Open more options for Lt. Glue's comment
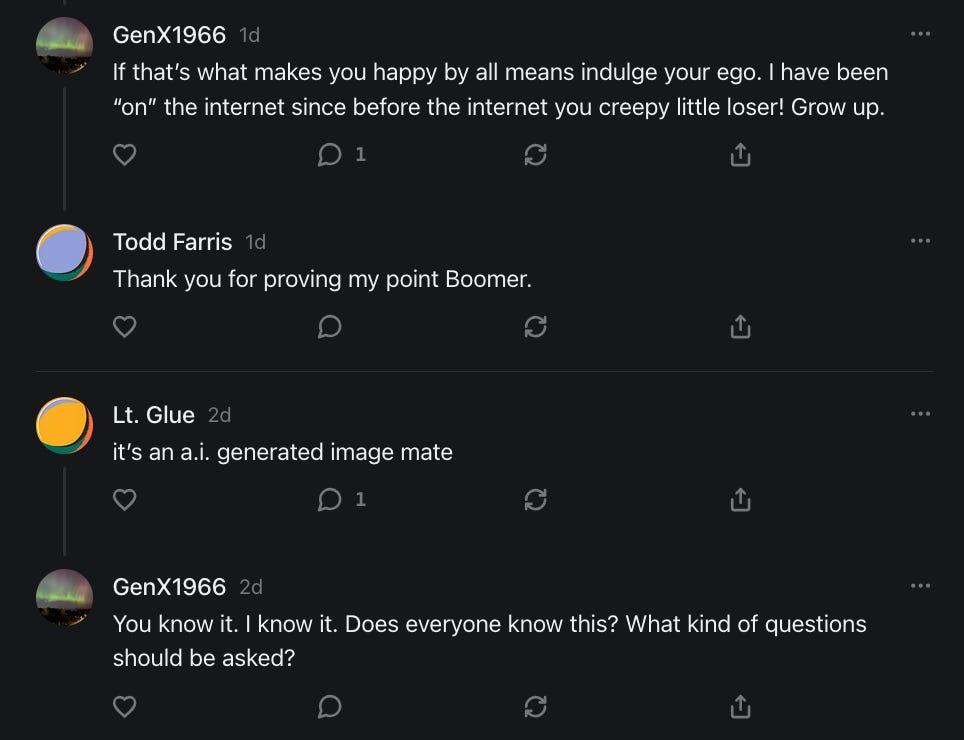 (920, 414)
